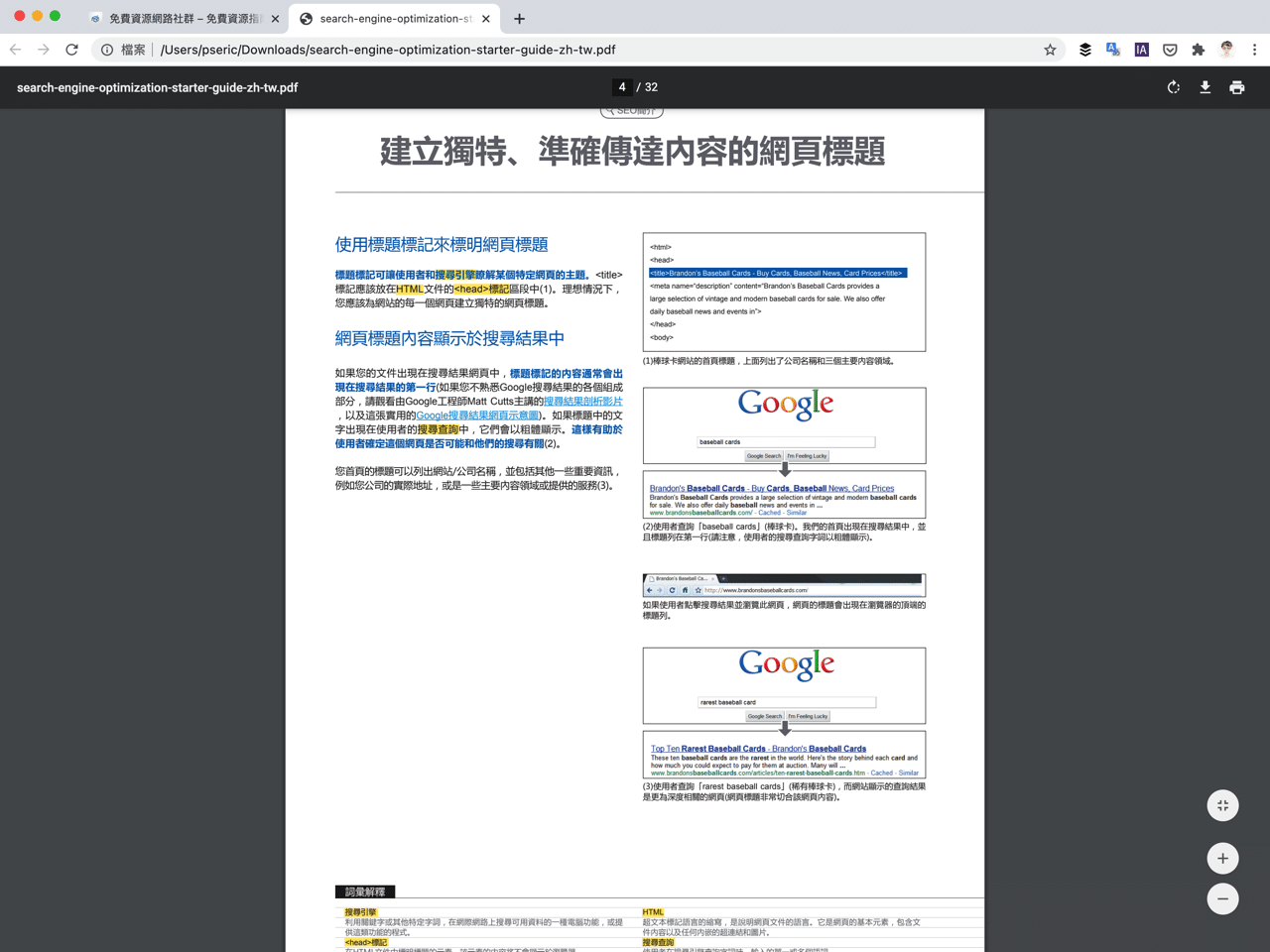Screen dimensions: 1270x952
Task: Click the 詞彙解釋 glossary label
Action: [366, 892]
